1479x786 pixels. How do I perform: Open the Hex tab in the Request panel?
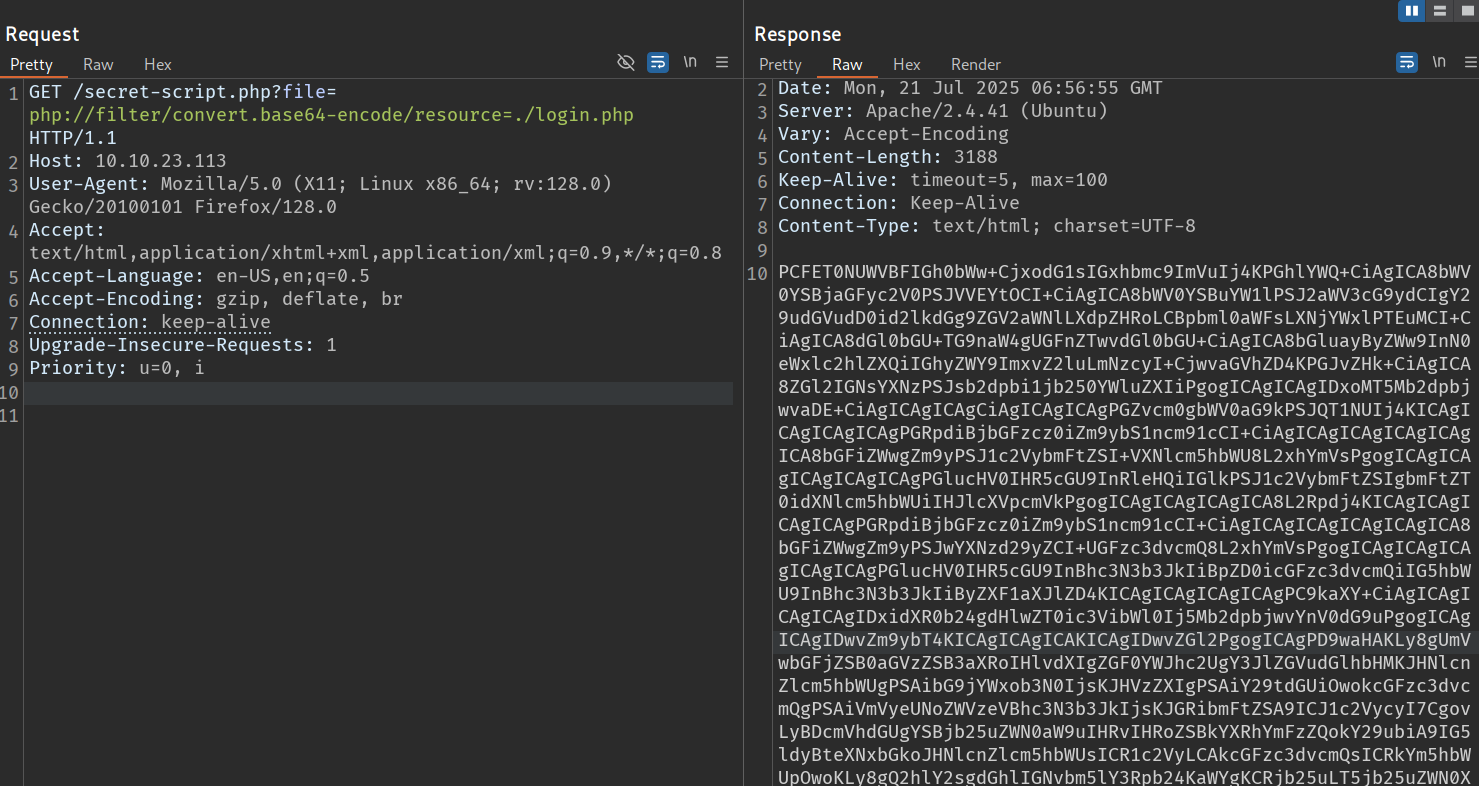(158, 64)
